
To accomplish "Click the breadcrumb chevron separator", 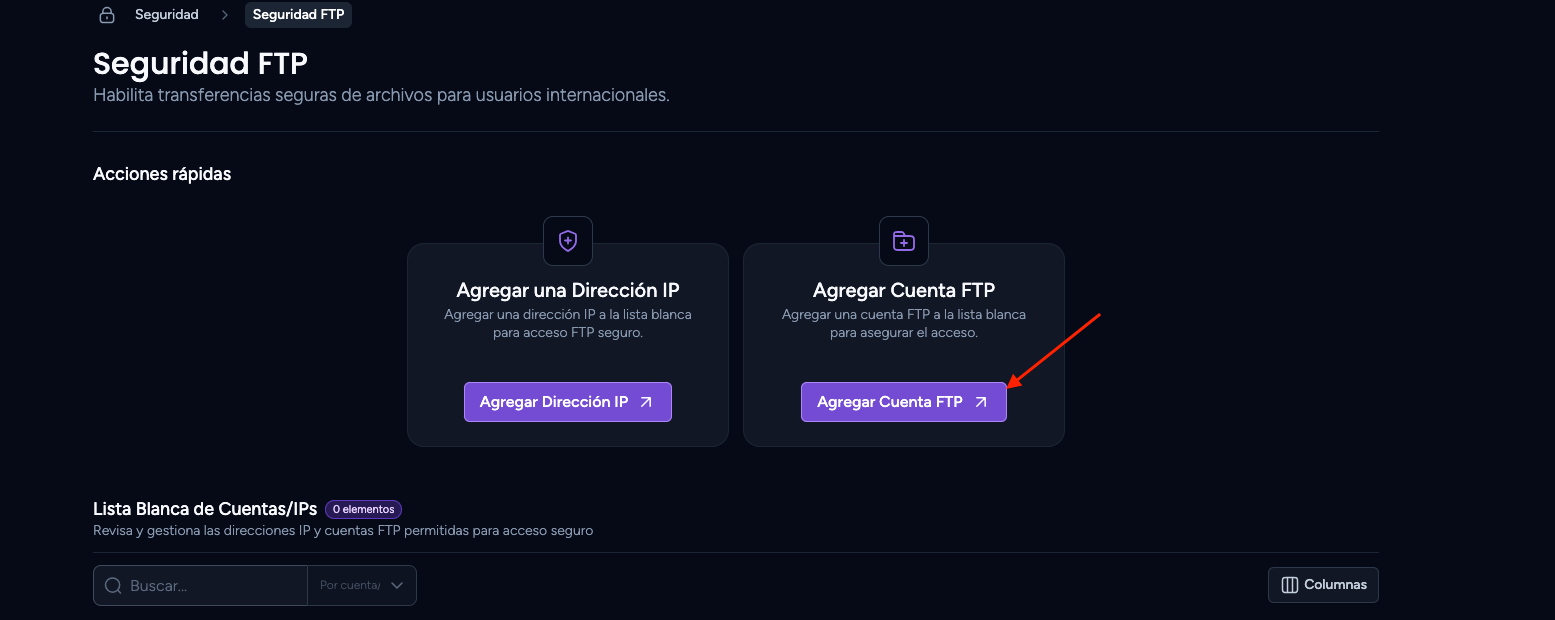I will point(225,15).
